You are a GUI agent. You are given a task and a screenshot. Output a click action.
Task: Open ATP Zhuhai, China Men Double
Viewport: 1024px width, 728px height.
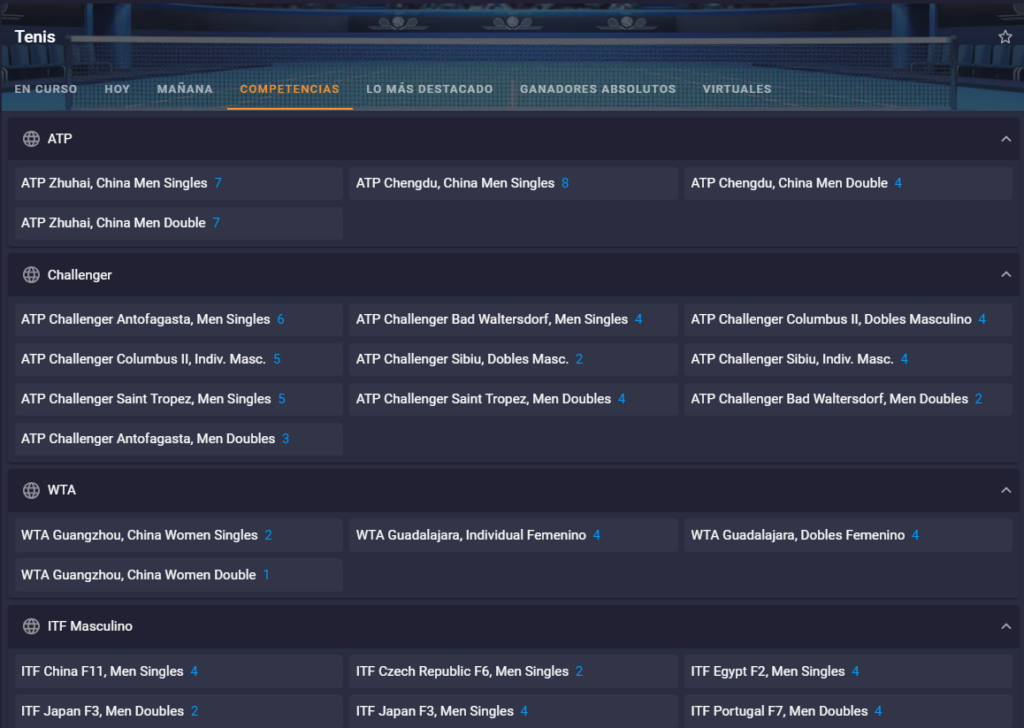pos(178,223)
